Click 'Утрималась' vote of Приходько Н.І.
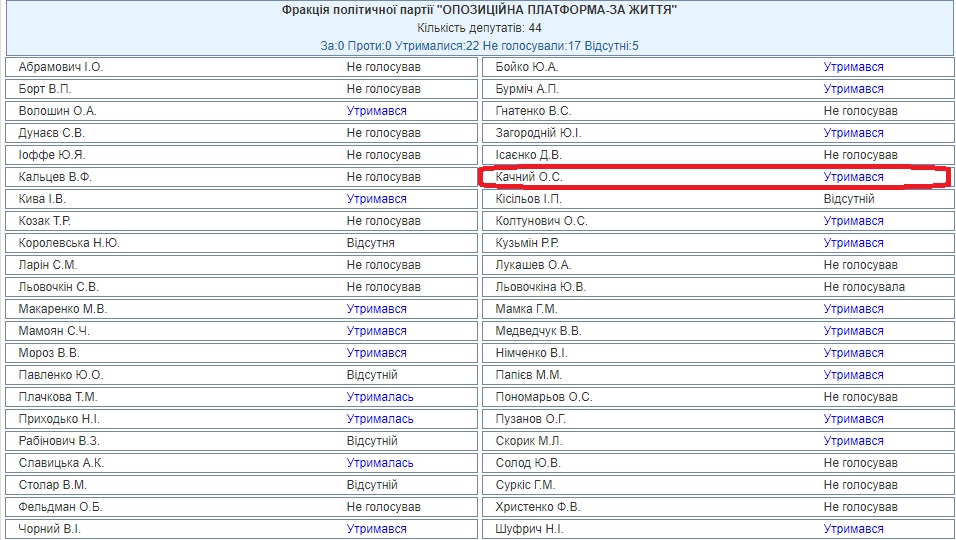Screen dimensions: 956x540 (x=380, y=419)
